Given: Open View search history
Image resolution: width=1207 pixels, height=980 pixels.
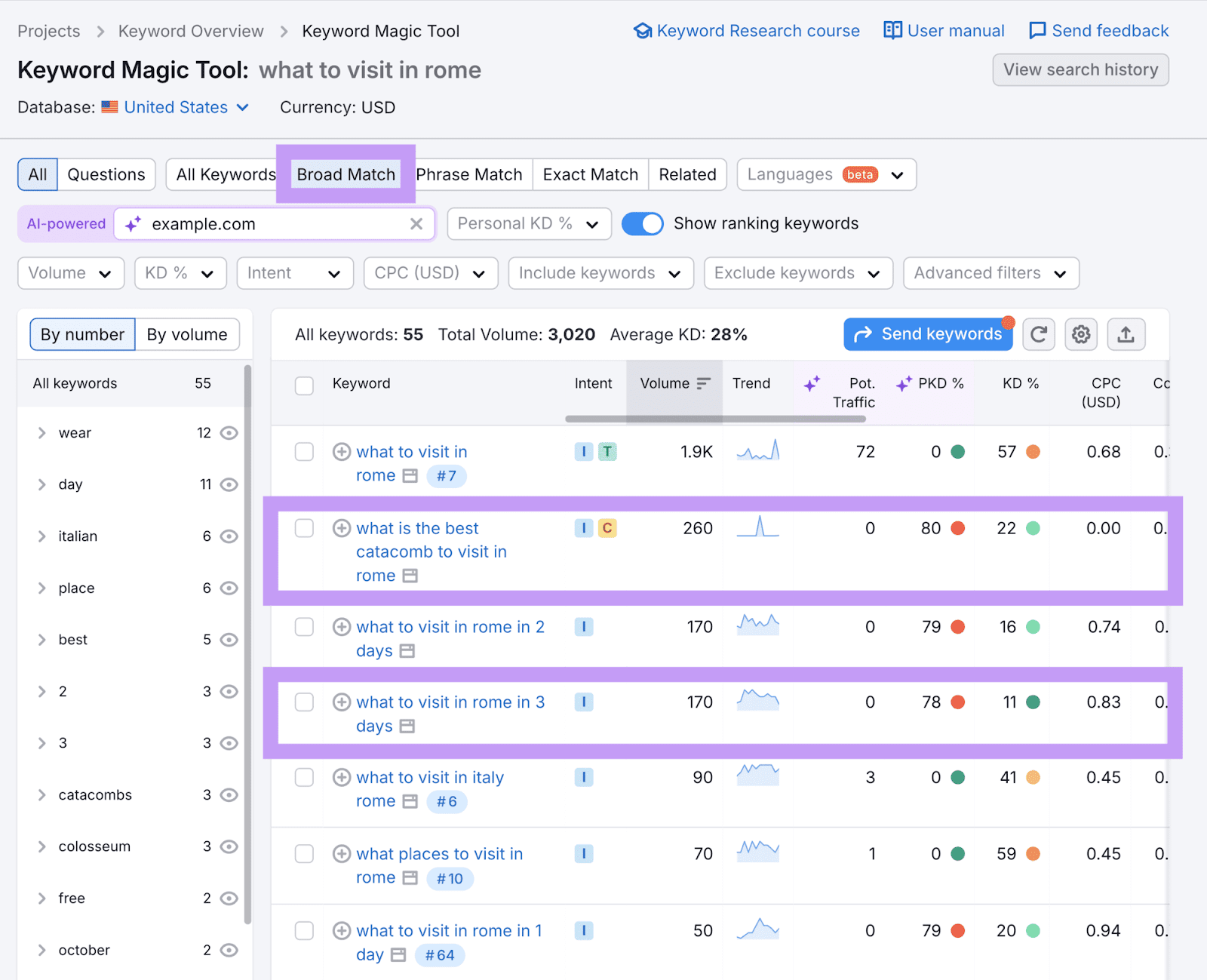Looking at the screenshot, I should tap(1080, 69).
